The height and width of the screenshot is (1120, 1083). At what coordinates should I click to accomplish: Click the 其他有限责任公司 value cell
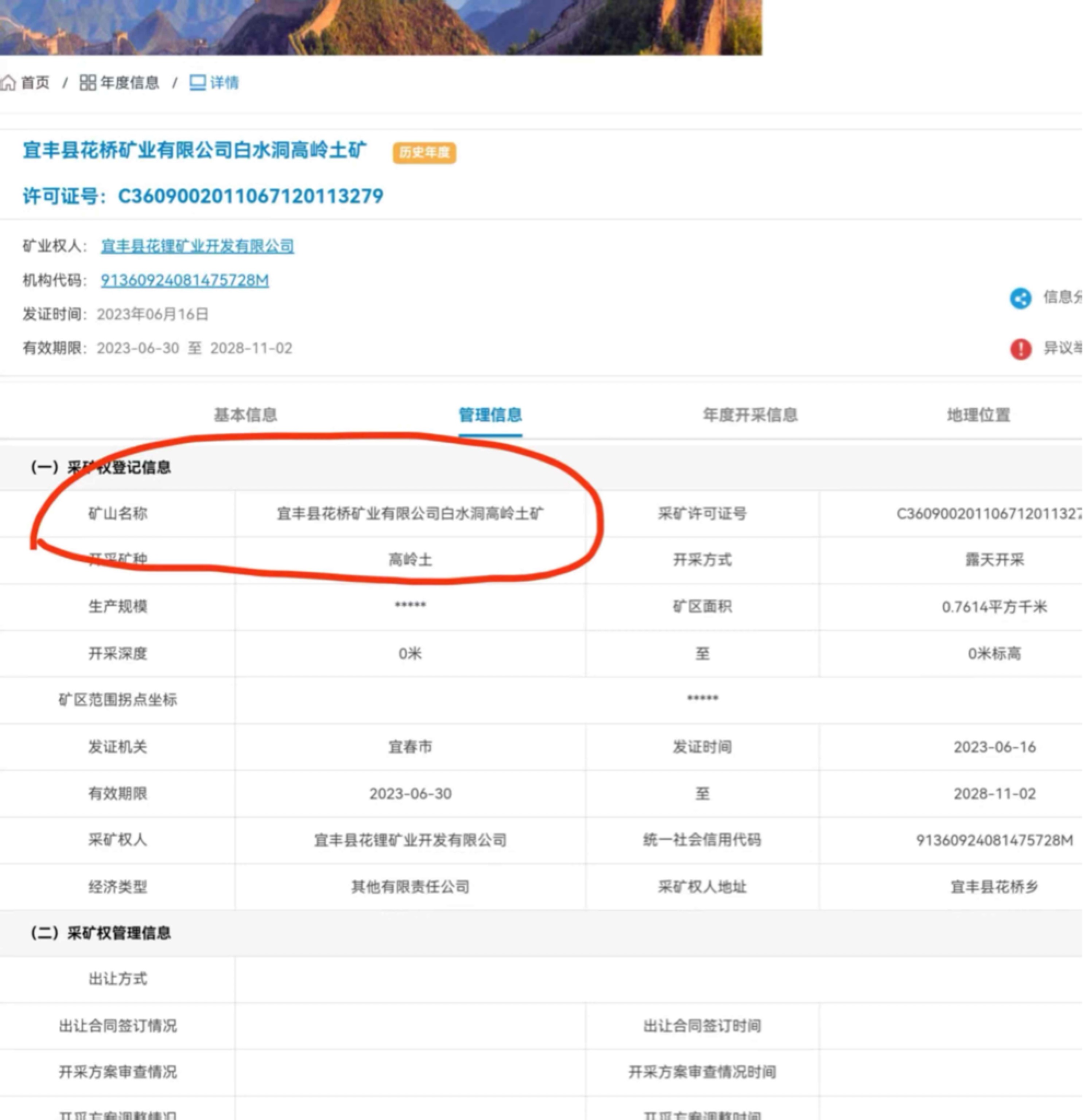click(x=410, y=887)
